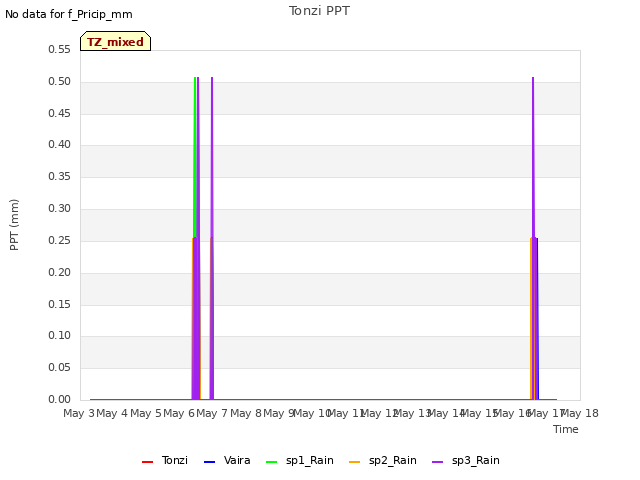Click the May 4 x-axis date label
The image size is (640, 480).
coord(112,413)
